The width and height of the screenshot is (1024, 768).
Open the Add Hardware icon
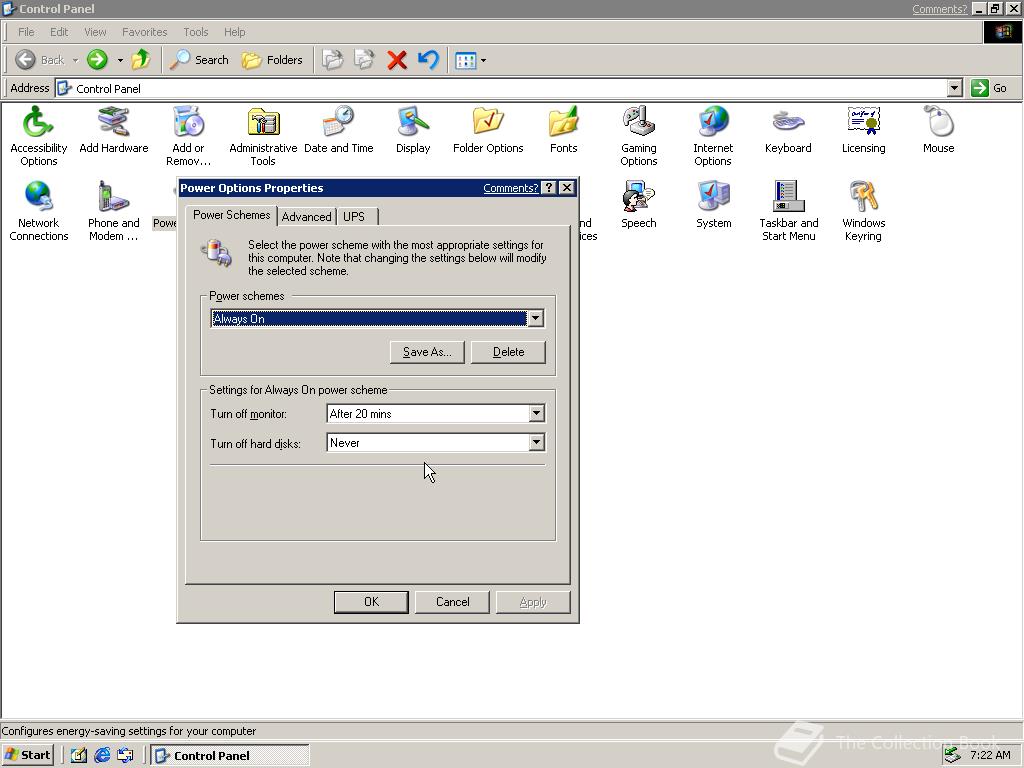click(114, 130)
